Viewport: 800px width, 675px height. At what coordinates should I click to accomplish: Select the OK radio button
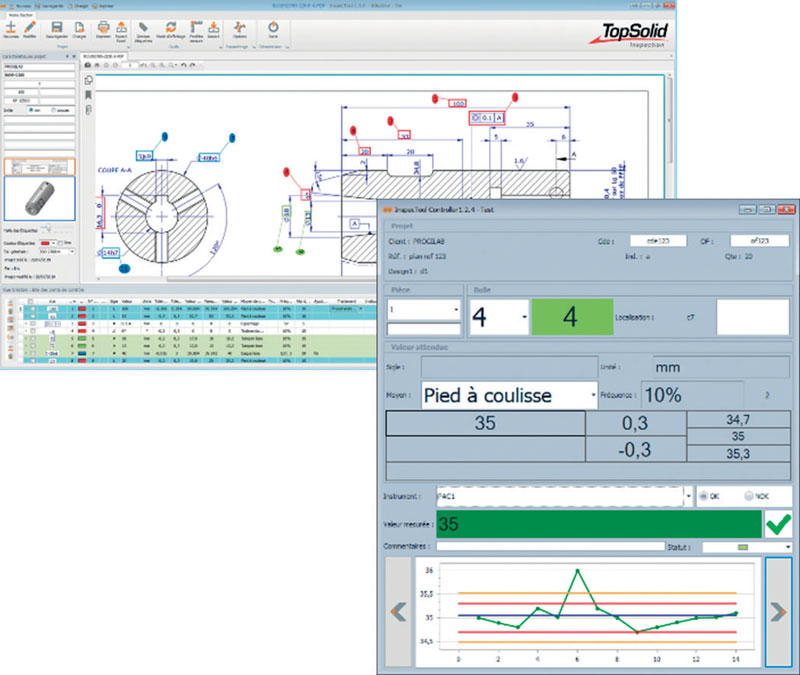coord(704,496)
